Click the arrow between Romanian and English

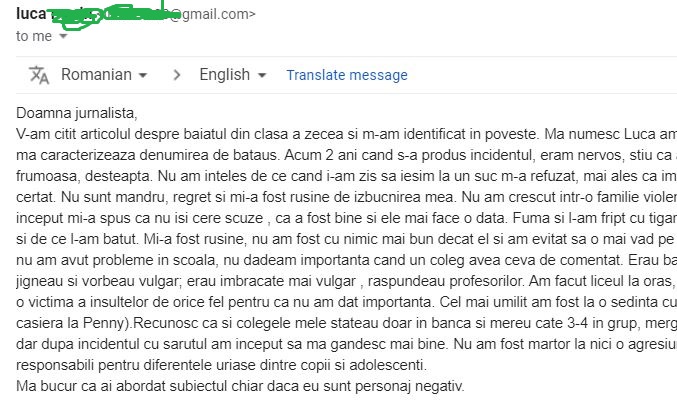176,75
